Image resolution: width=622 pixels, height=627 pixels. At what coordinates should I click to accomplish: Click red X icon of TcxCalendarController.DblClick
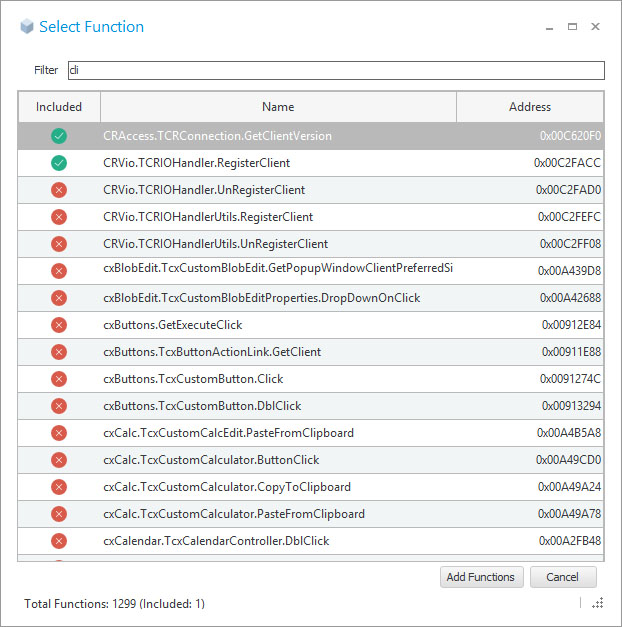tap(59, 541)
